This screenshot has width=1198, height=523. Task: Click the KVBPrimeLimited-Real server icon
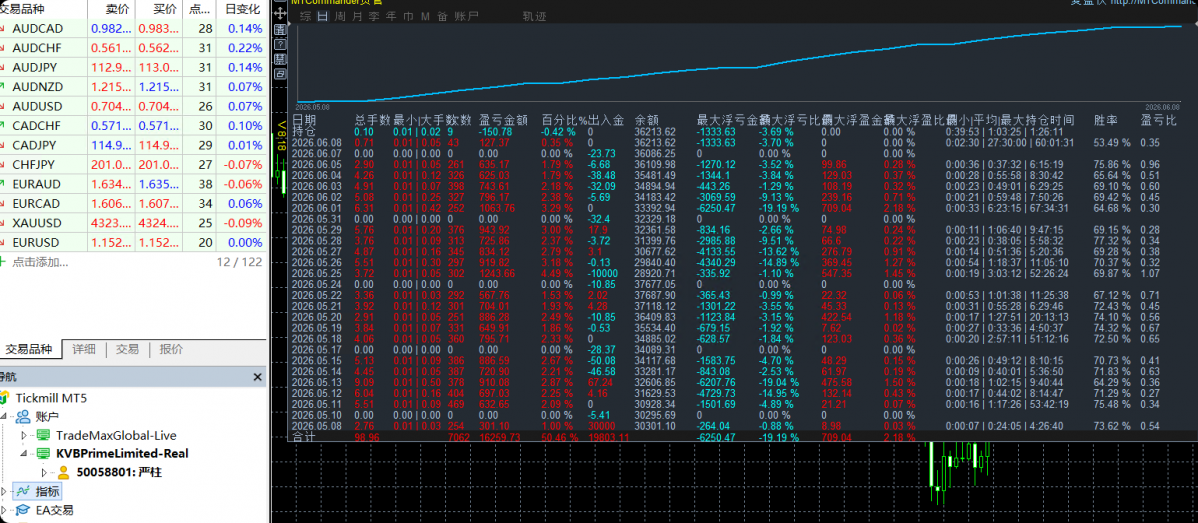pyautogui.click(x=43, y=454)
